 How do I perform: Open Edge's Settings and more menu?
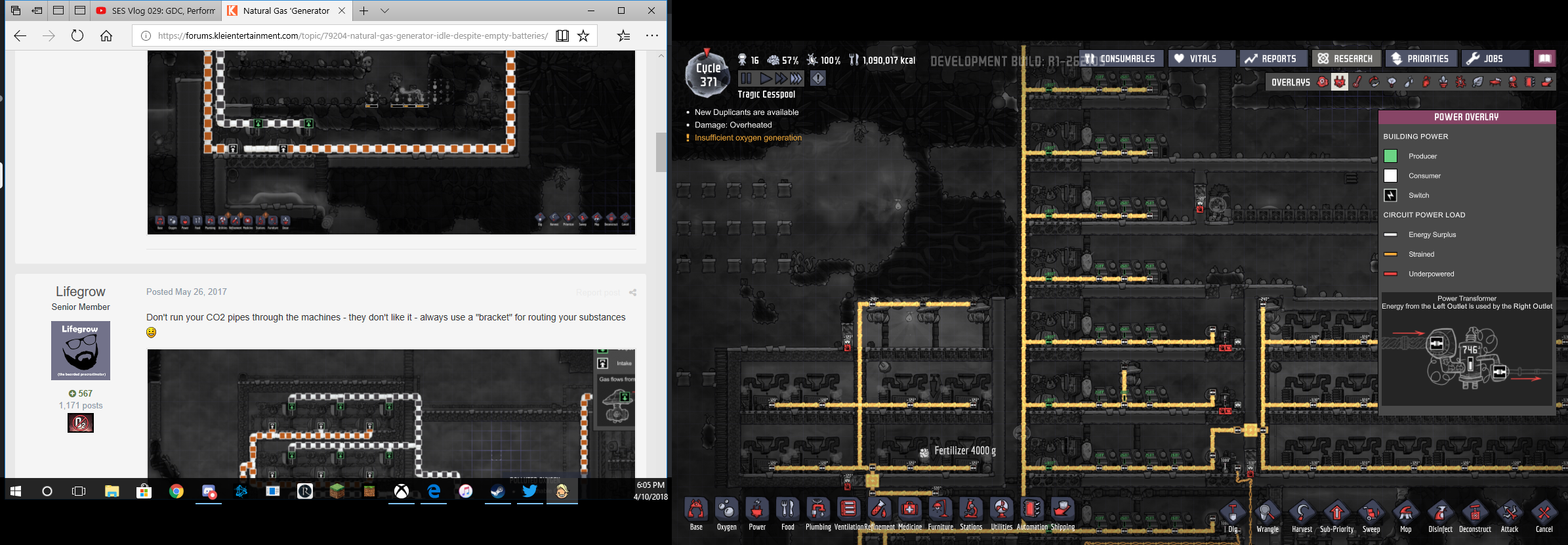click(651, 35)
